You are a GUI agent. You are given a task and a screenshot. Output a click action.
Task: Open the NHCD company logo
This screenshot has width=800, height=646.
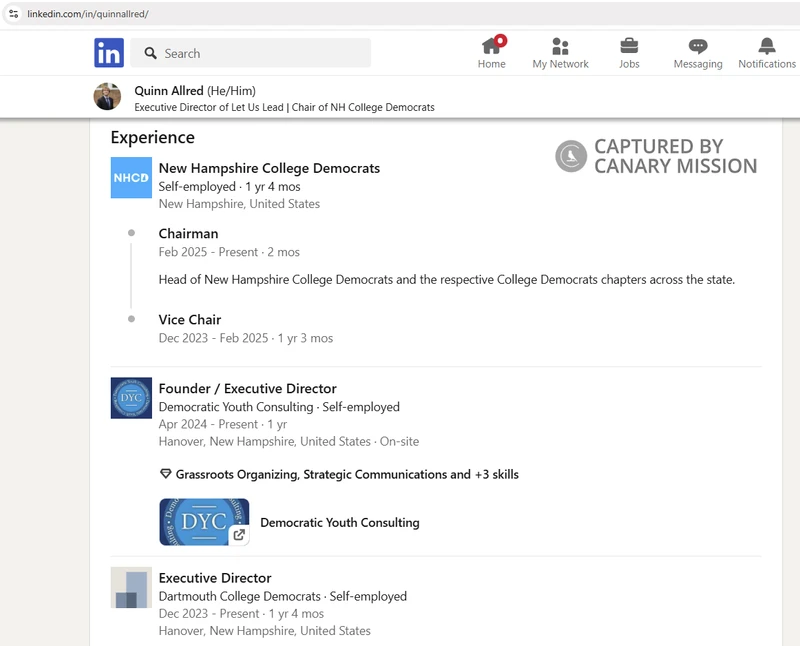pyautogui.click(x=131, y=177)
